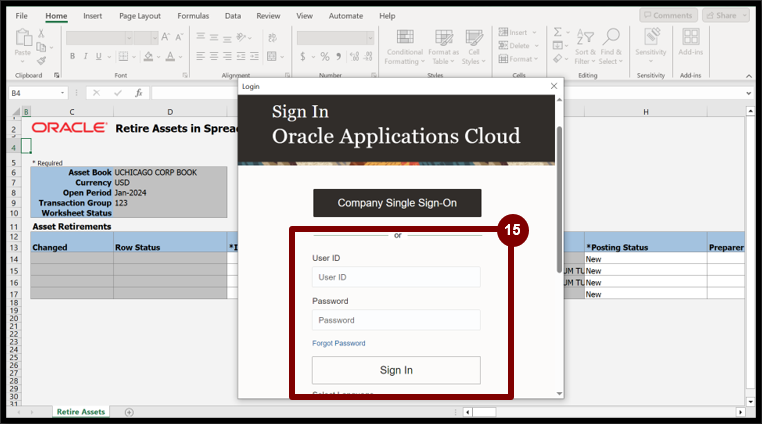Close the Login dialog
This screenshot has width=762, height=424.
554,86
